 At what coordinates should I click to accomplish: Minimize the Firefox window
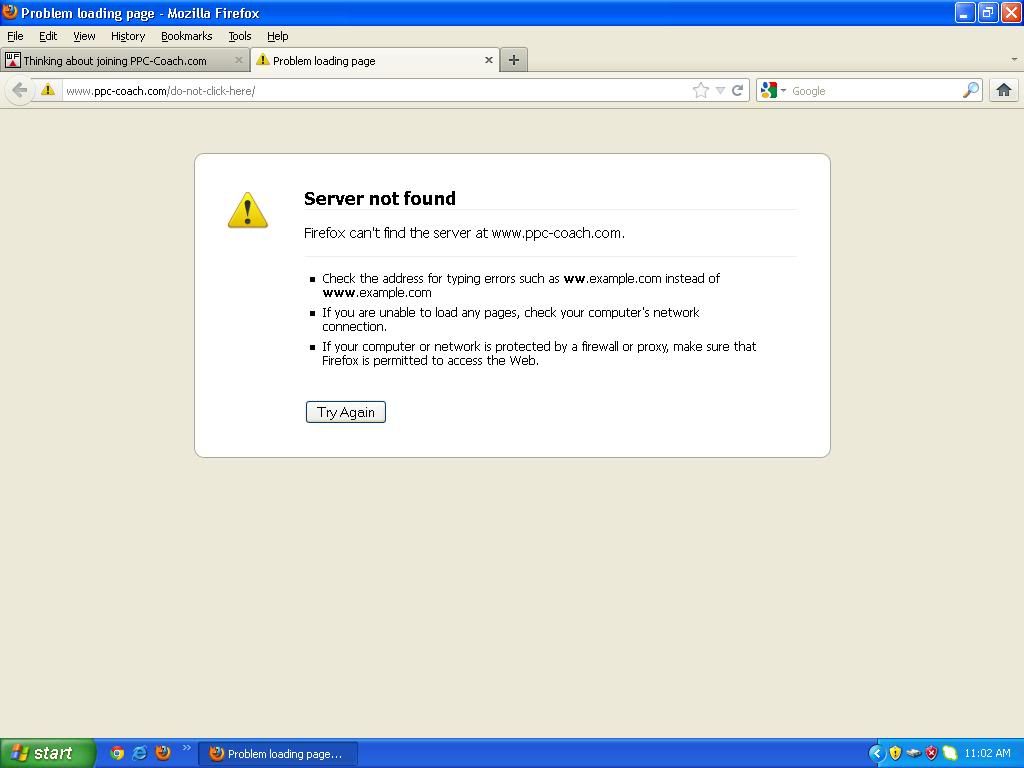(964, 12)
